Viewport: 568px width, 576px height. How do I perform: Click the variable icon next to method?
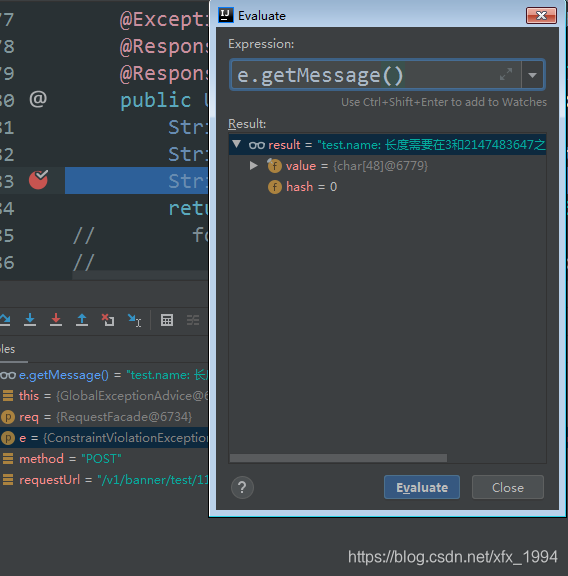(x=8, y=458)
